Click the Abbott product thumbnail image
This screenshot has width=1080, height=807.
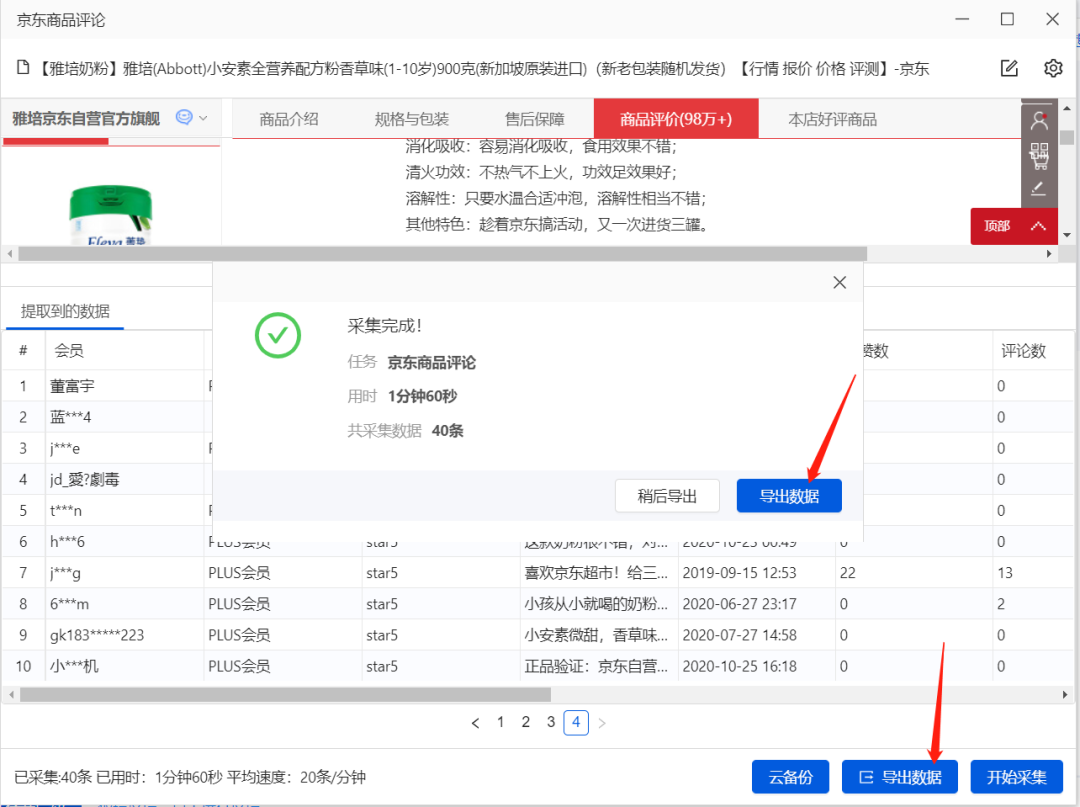110,213
